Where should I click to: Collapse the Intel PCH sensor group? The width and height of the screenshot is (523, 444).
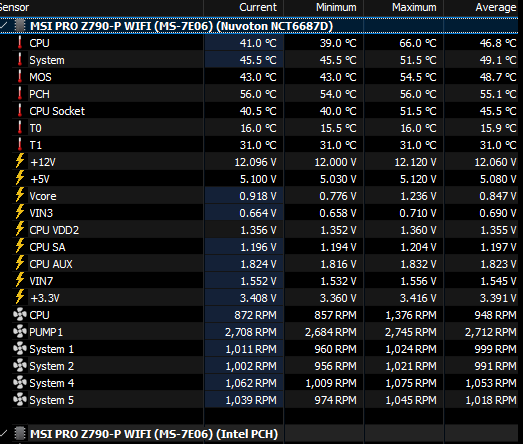(x=4, y=433)
